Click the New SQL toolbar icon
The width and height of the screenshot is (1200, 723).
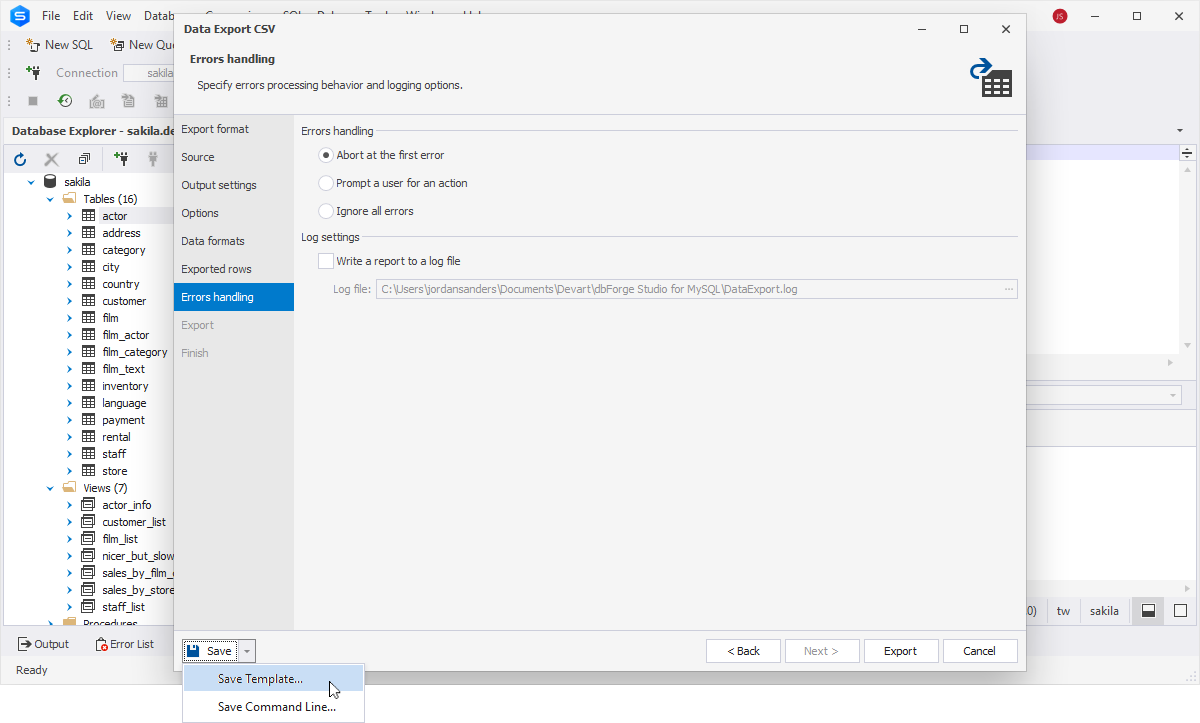[33, 45]
